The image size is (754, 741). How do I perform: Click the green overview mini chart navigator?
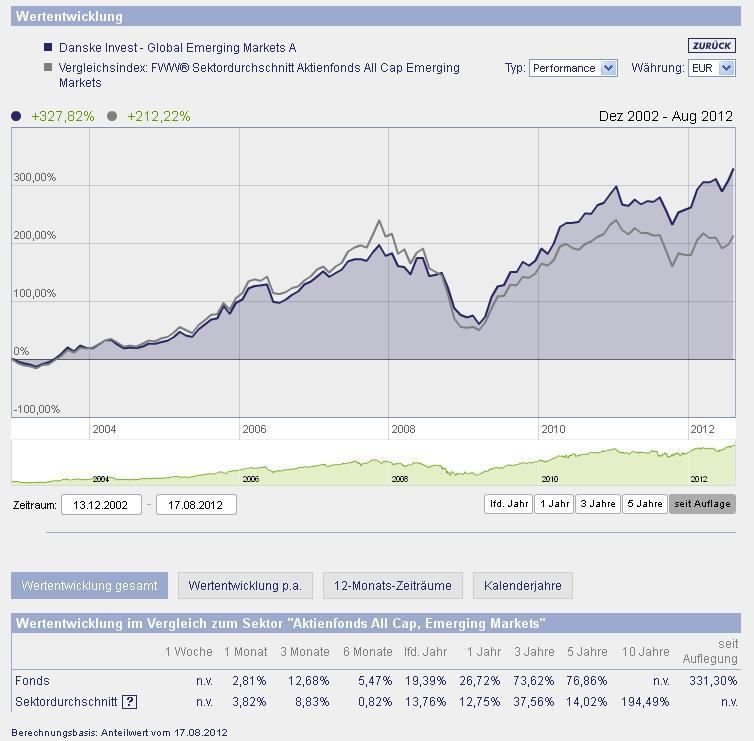point(373,465)
